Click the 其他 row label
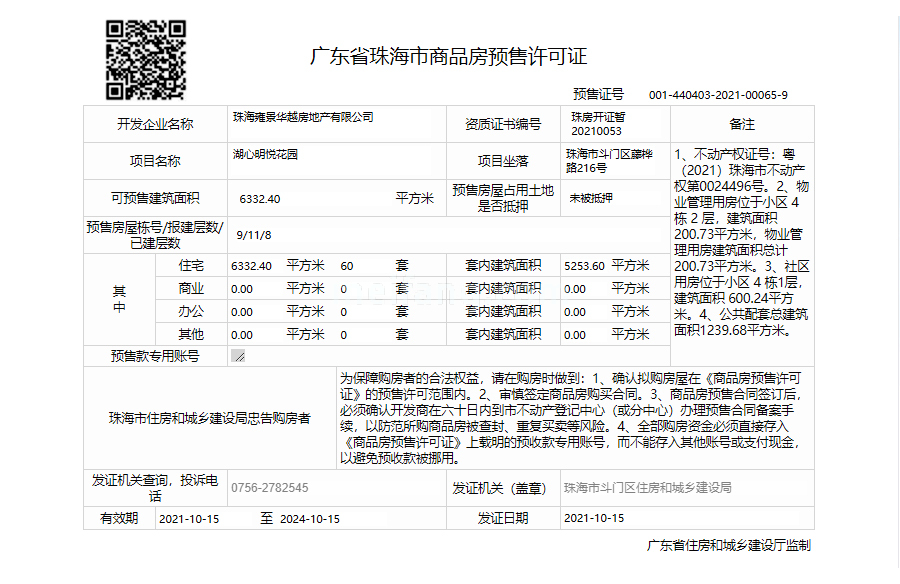900x584 pixels. click(191, 334)
